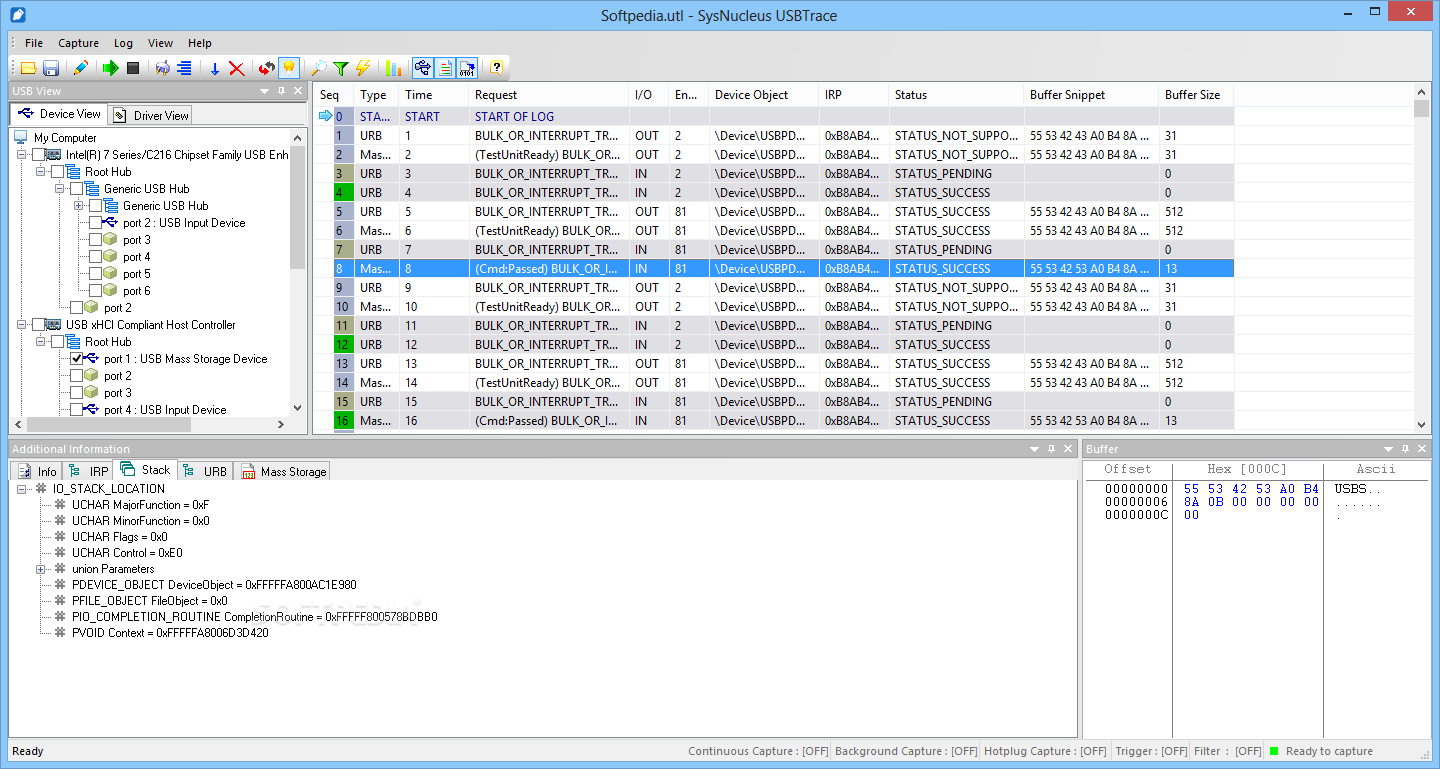Screen dimensions: 1440x769
Task: Expand the nested Generic USB Hub plus sign
Action: point(78,206)
